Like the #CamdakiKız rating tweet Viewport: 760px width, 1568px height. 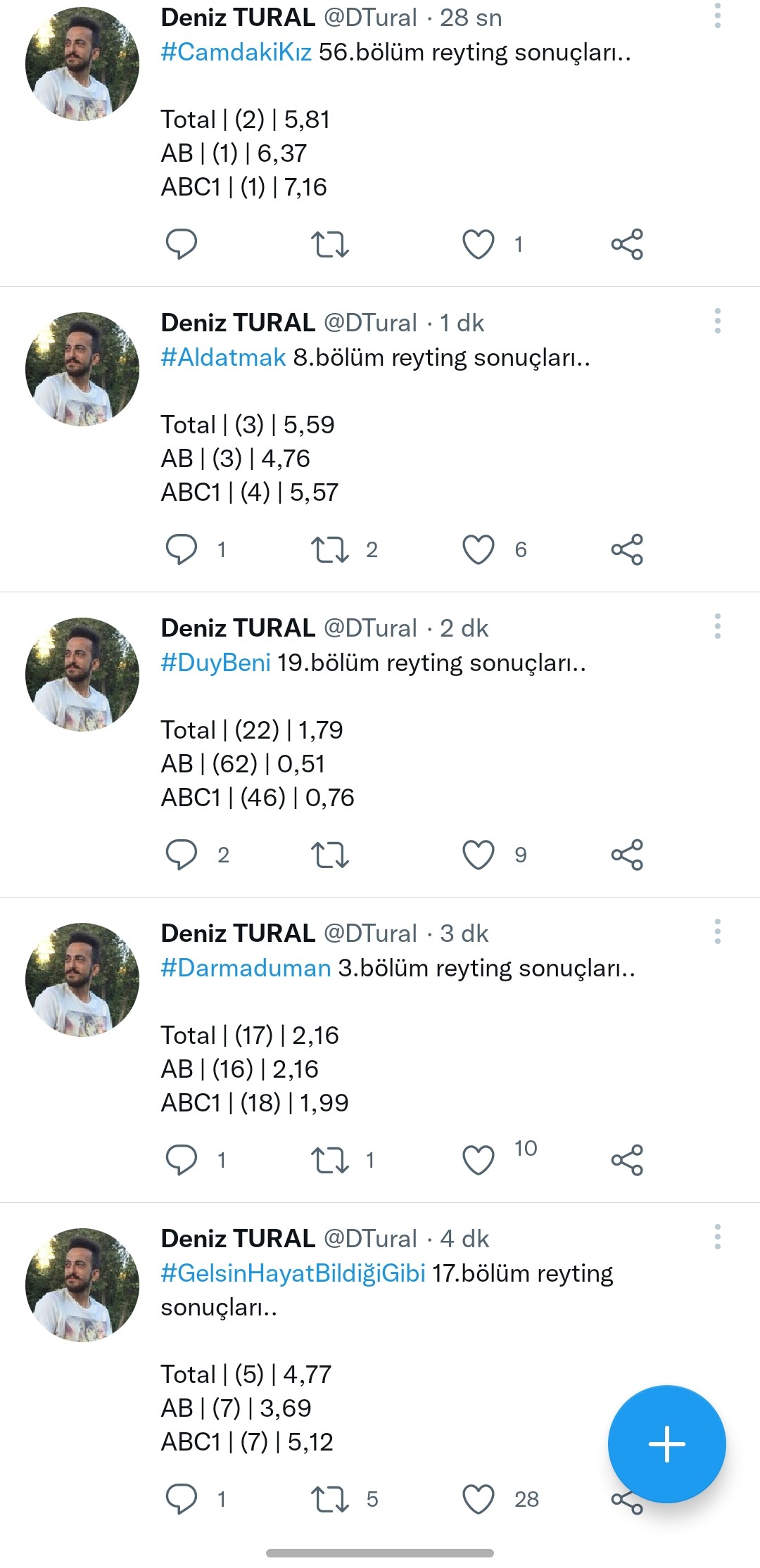click(479, 245)
